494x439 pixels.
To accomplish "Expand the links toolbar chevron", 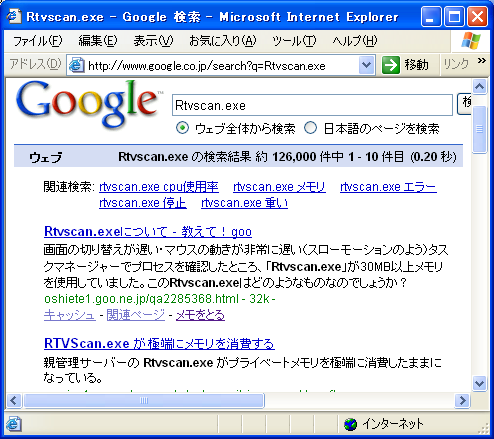I will [481, 60].
